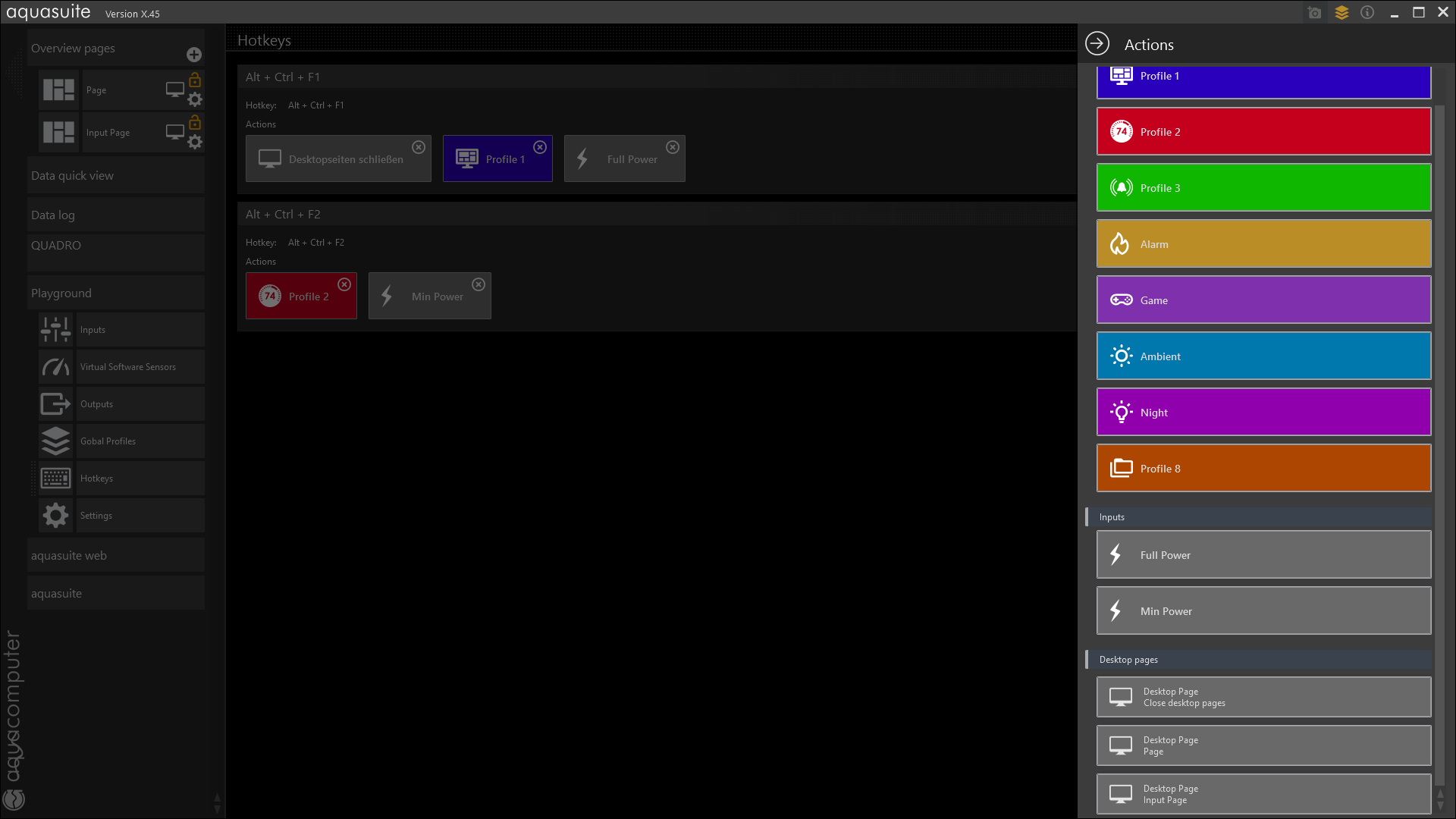1456x819 pixels.
Task: Open settings gear for Input Page
Action: (x=195, y=143)
